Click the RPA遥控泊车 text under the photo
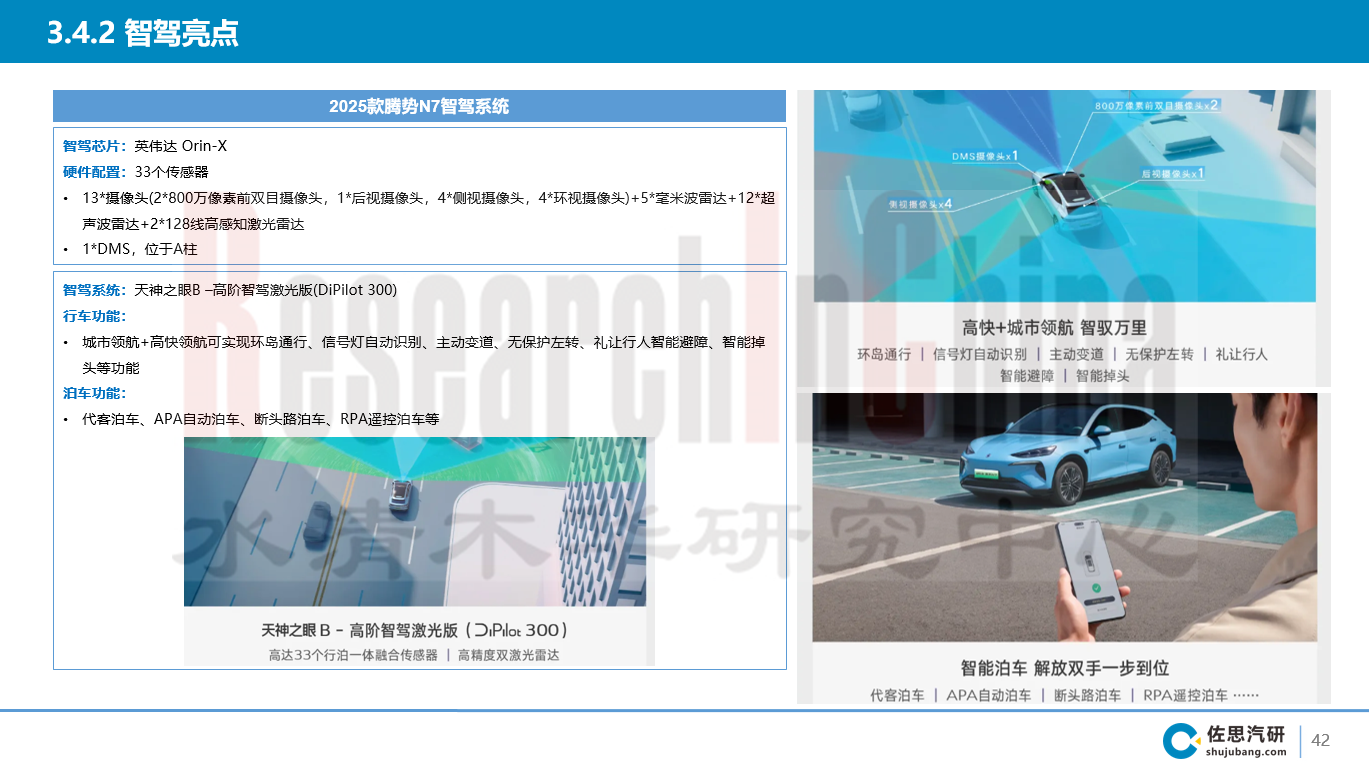 coord(1185,695)
